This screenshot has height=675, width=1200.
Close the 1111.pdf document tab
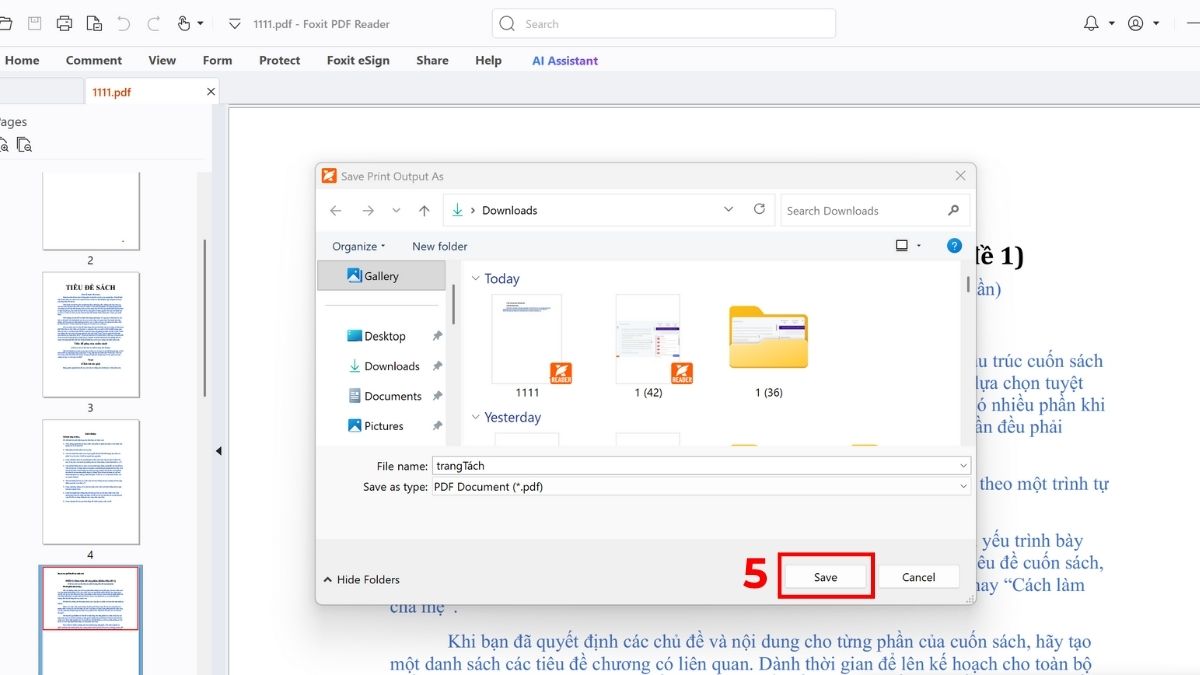(x=210, y=91)
